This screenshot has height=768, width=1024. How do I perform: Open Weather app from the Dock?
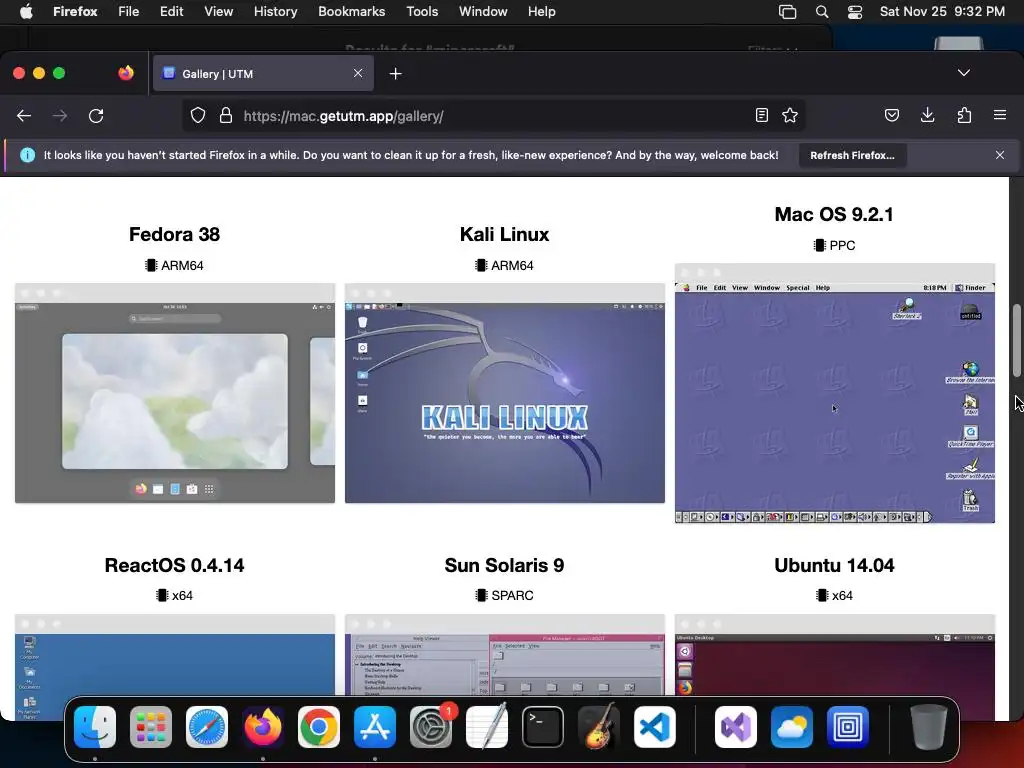pyautogui.click(x=792, y=727)
